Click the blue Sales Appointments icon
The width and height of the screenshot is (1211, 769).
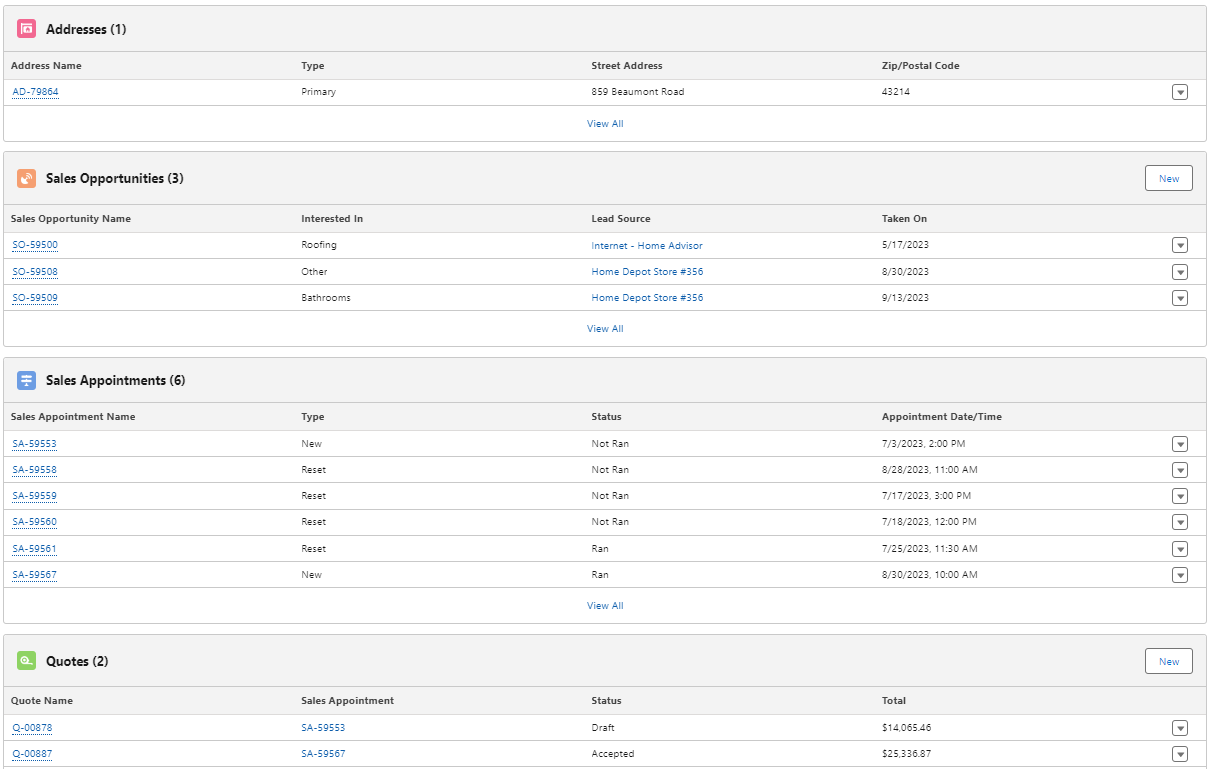tap(27, 380)
